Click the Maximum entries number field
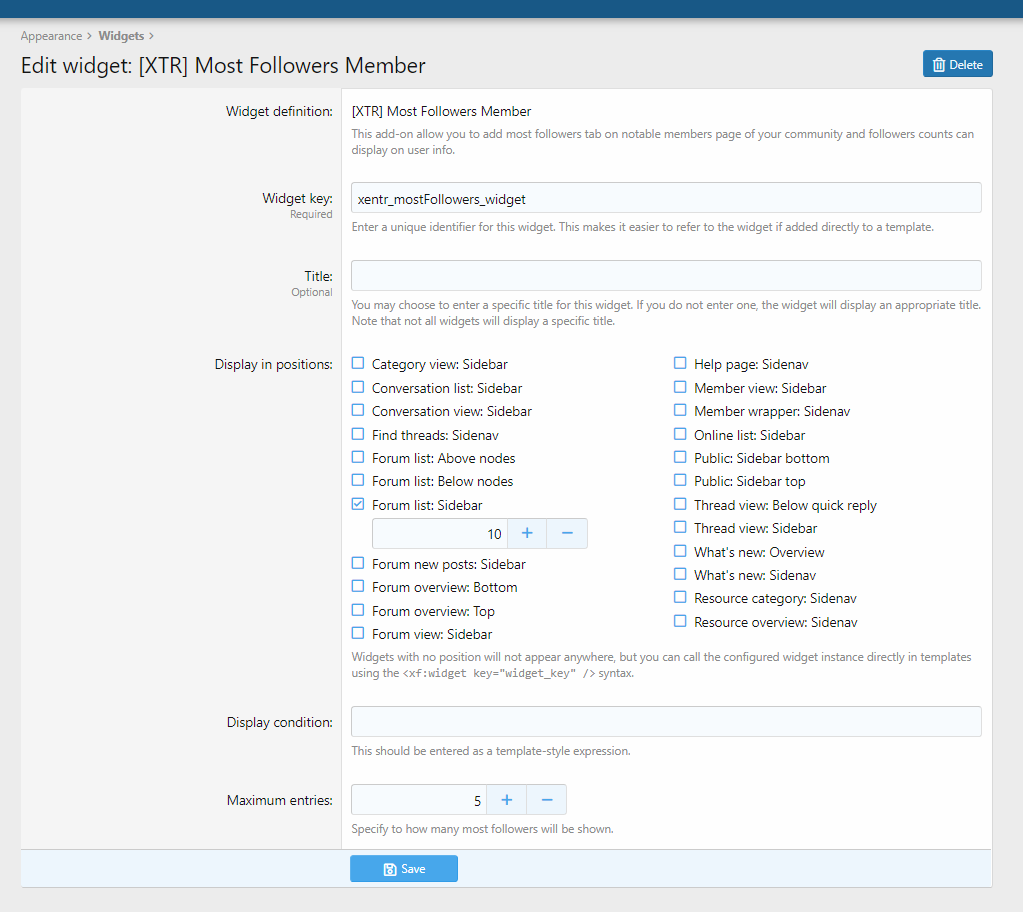This screenshot has height=912, width=1023. pyautogui.click(x=419, y=800)
